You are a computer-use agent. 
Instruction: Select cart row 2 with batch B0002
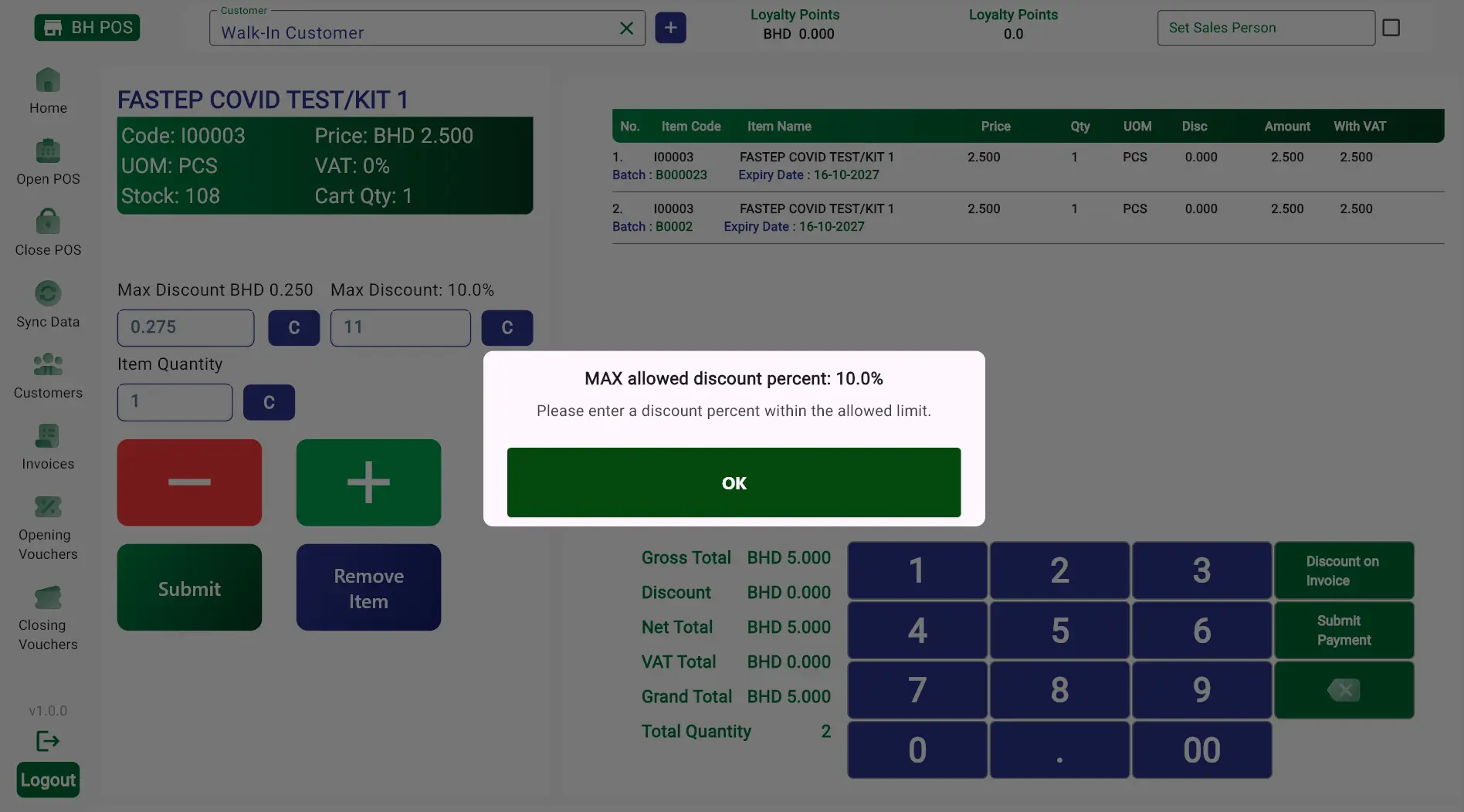(1028, 218)
